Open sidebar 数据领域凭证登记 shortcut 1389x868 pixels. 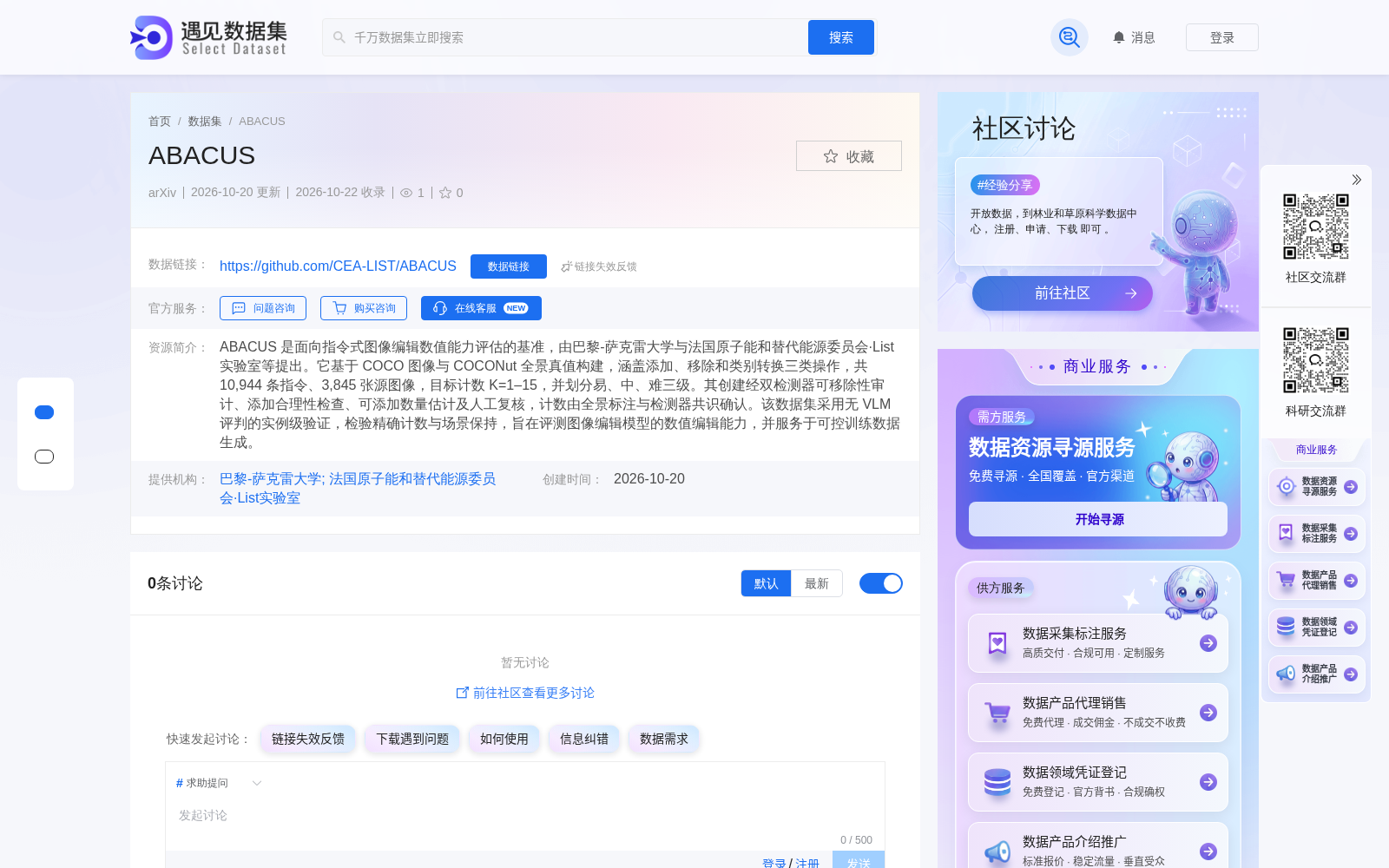1317,628
